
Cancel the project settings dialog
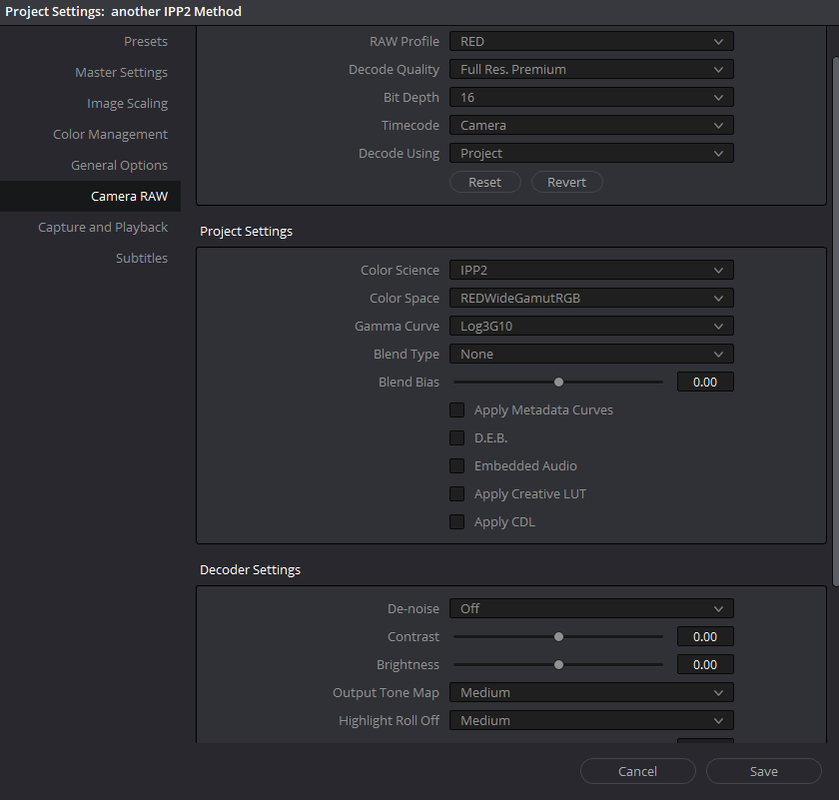[x=638, y=771]
